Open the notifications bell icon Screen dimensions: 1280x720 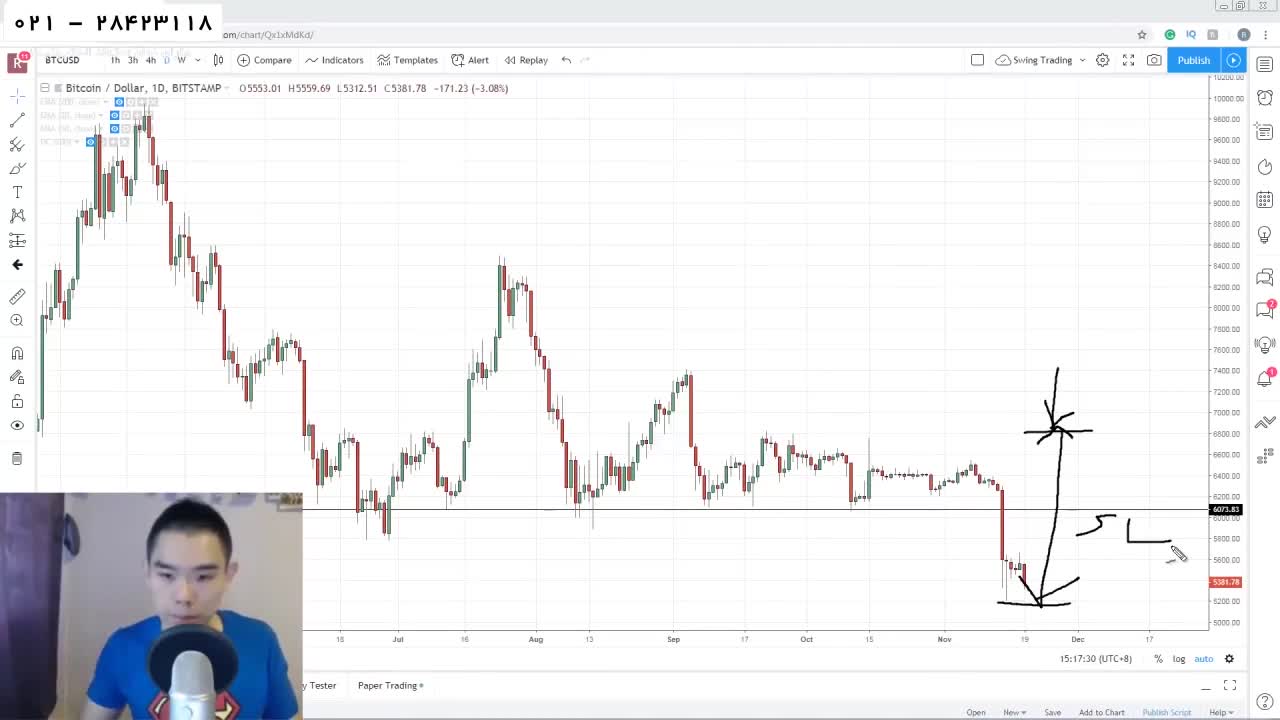coord(1265,378)
